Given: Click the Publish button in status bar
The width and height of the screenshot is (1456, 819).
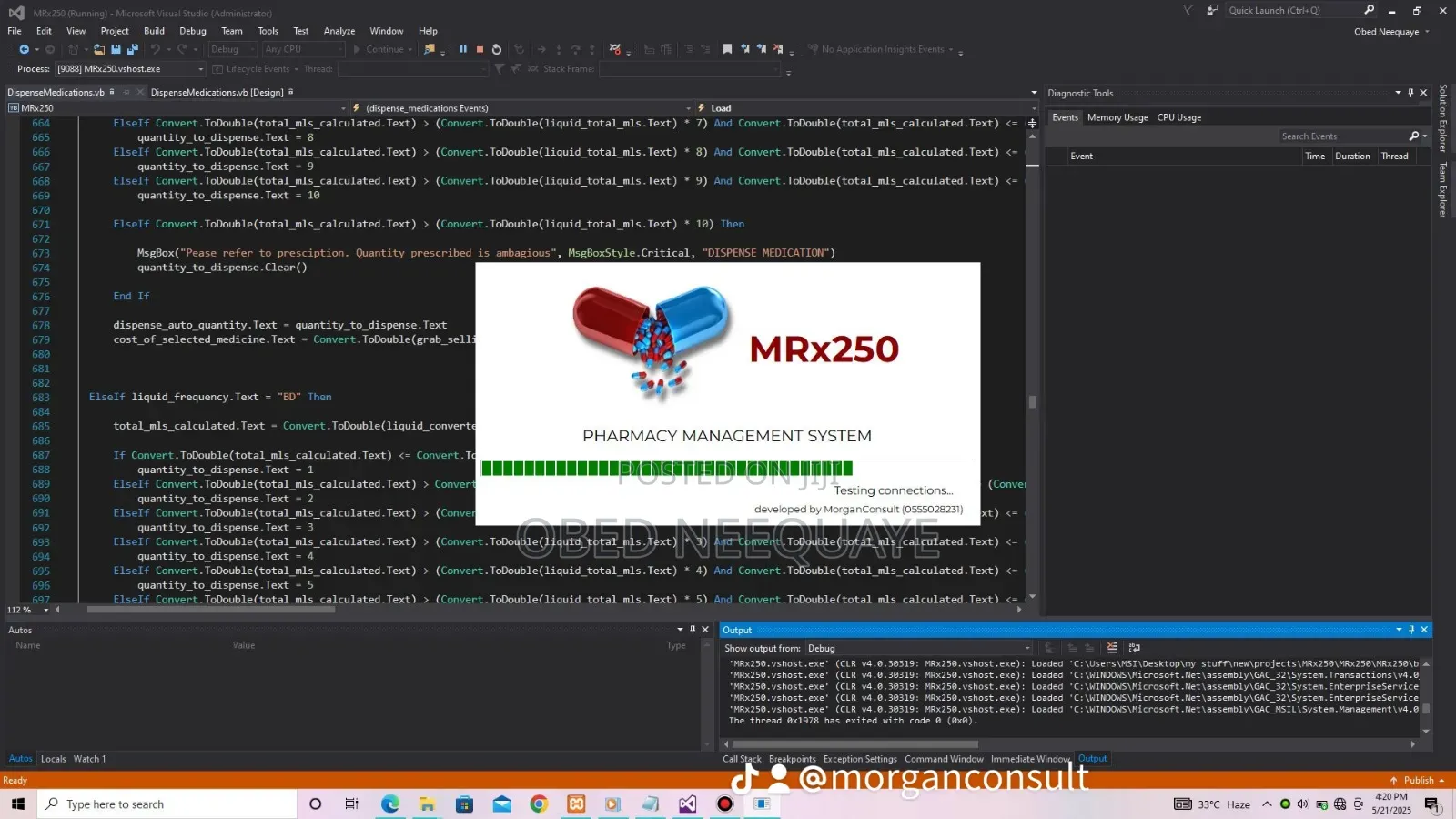Looking at the screenshot, I should coord(1418,780).
